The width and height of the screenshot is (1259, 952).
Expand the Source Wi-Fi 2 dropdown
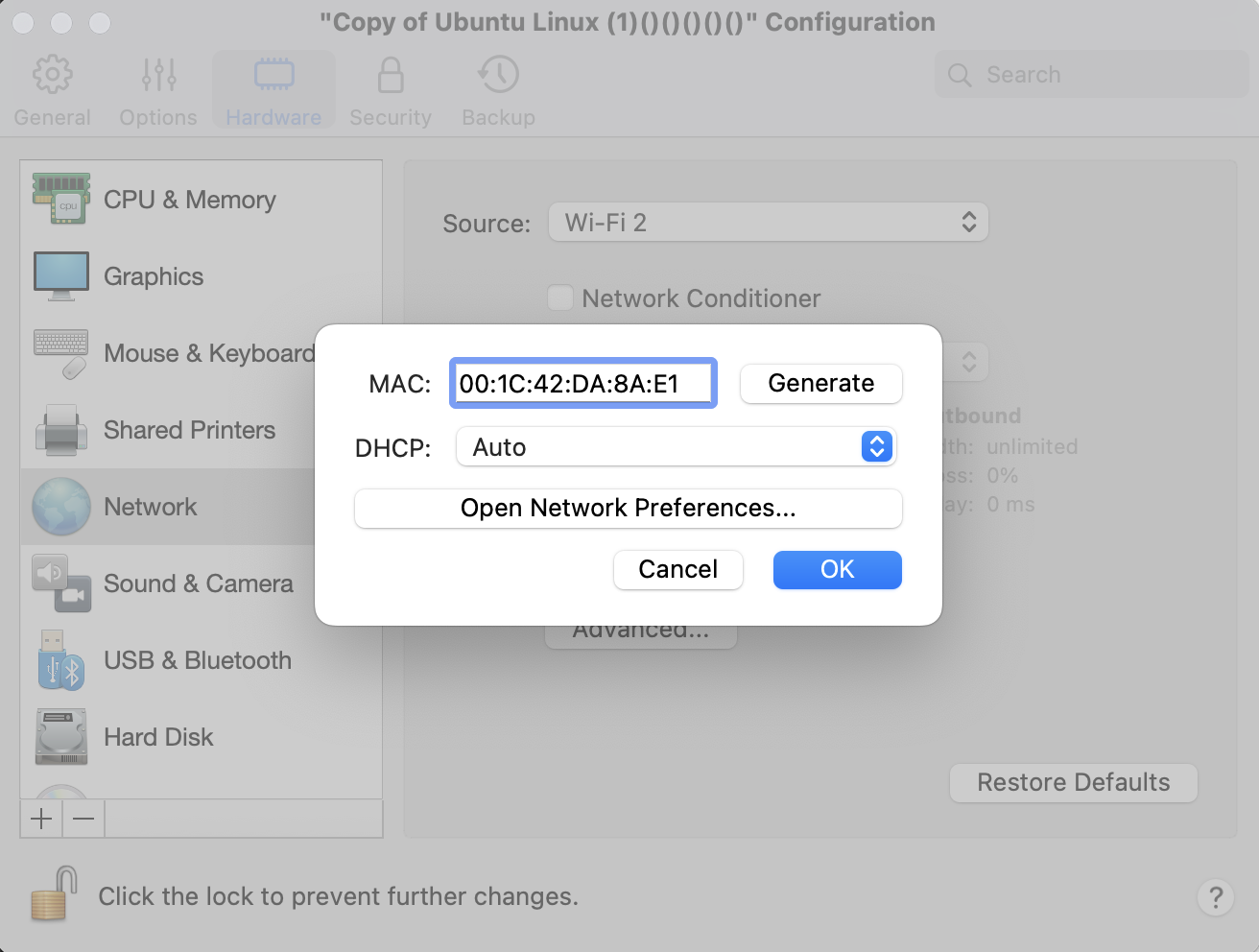click(768, 223)
